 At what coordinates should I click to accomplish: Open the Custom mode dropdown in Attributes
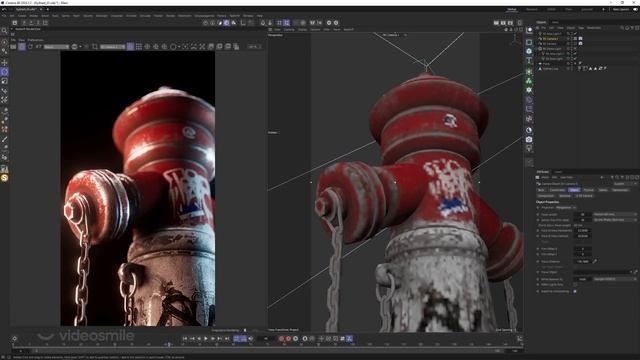pyautogui.click(x=624, y=184)
